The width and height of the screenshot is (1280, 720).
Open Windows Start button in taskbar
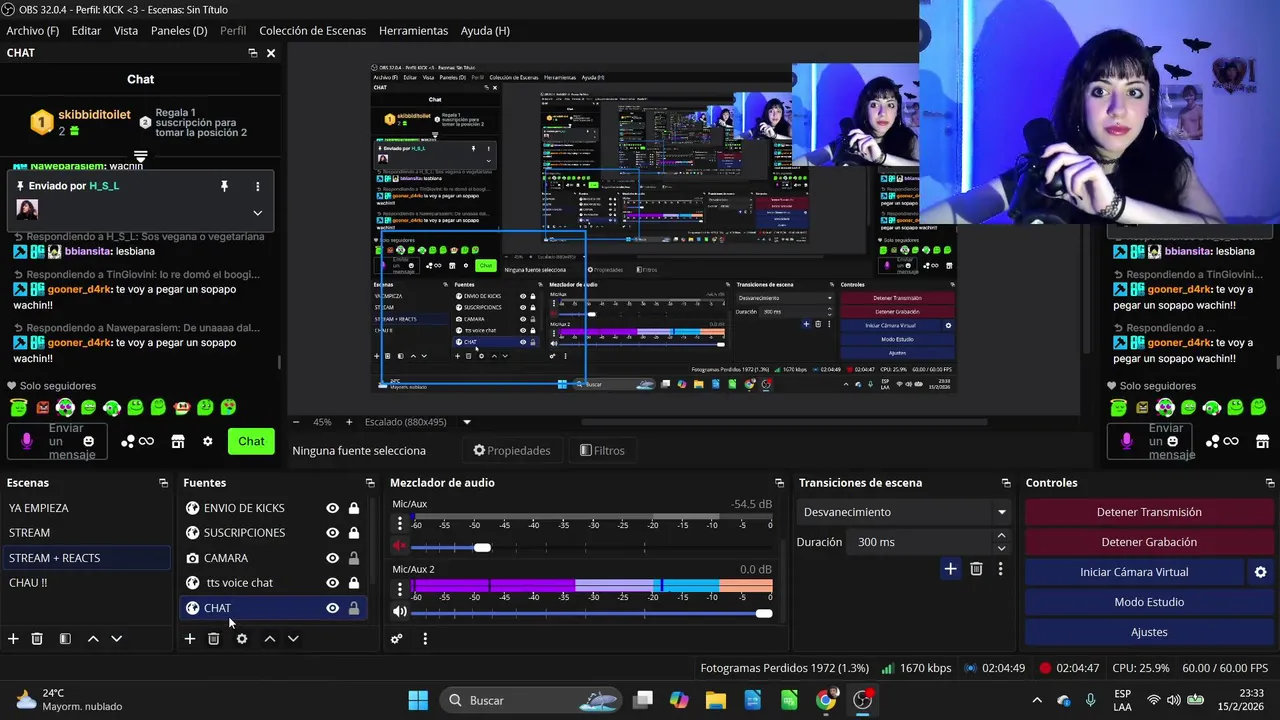coord(418,700)
